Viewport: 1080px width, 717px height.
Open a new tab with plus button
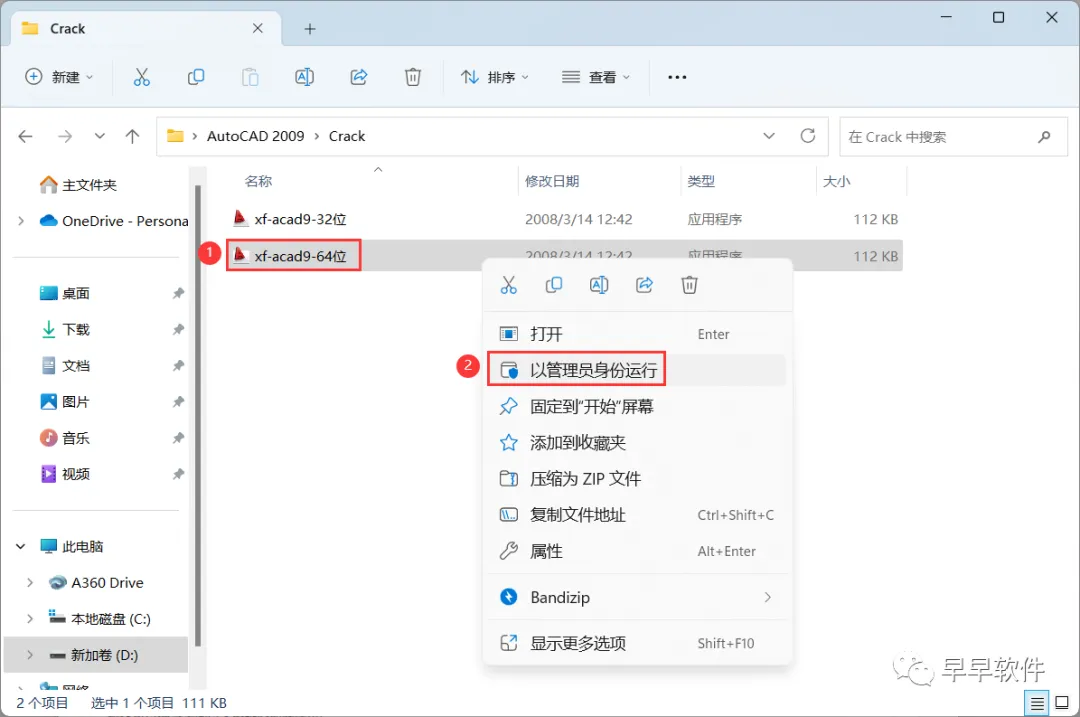310,29
